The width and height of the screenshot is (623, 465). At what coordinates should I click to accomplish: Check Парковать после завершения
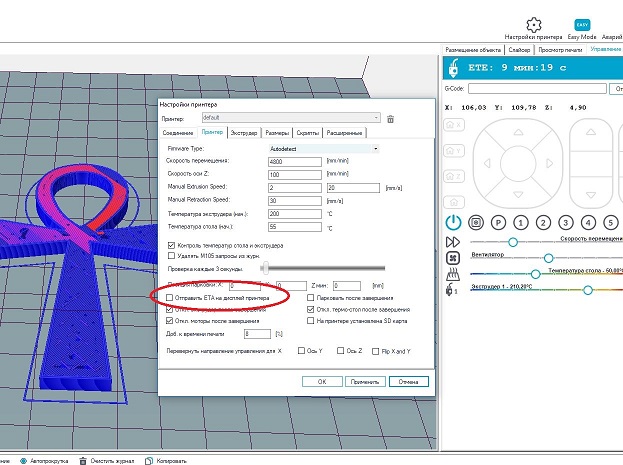tap(311, 298)
